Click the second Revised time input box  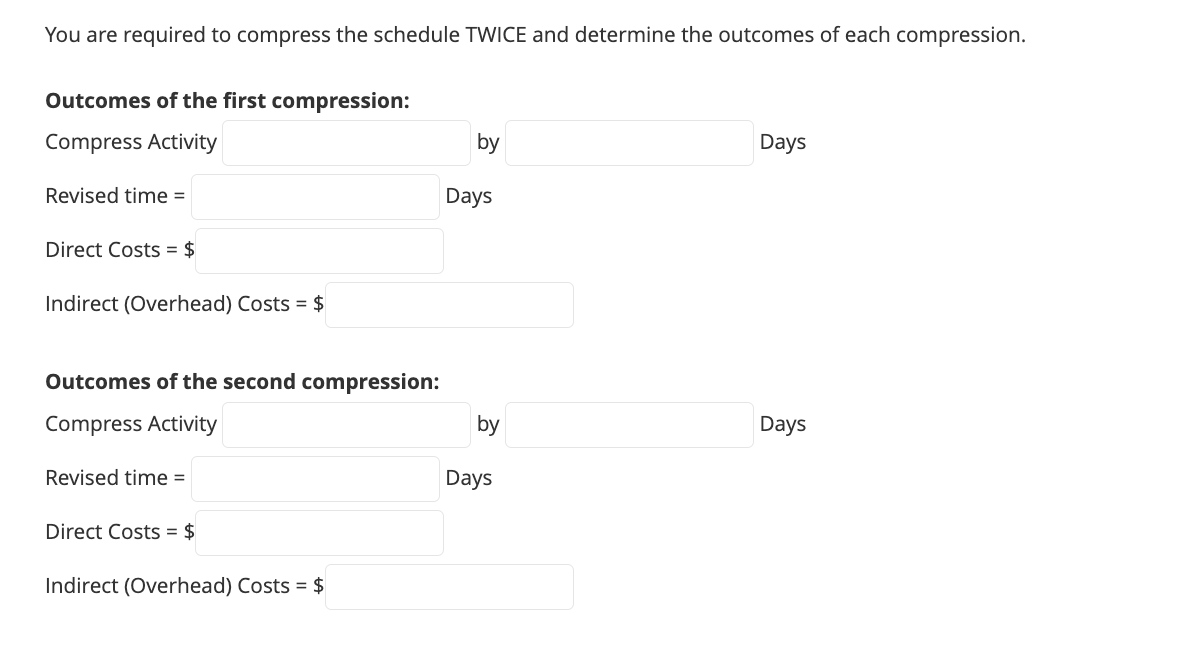[314, 478]
